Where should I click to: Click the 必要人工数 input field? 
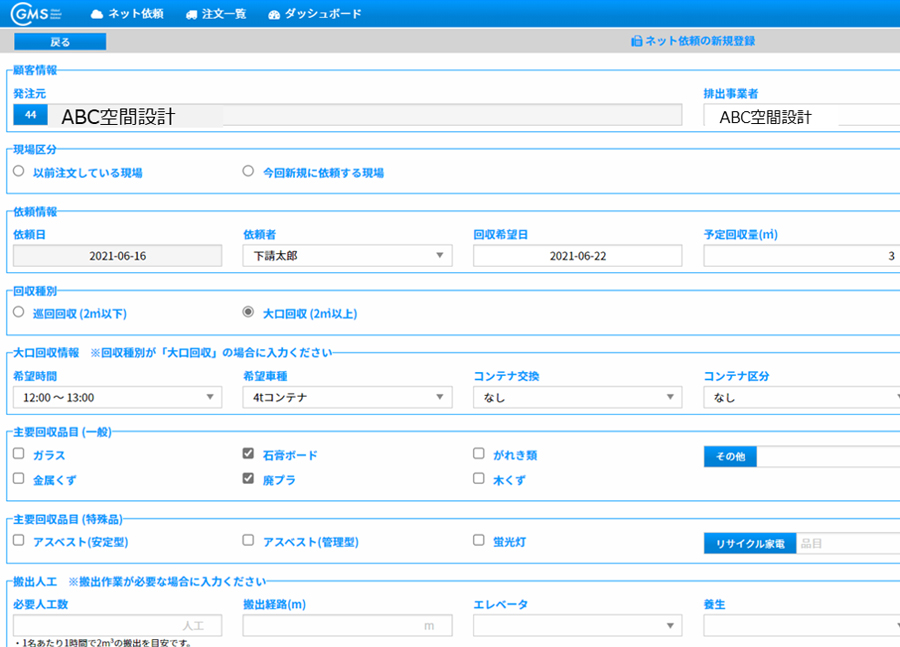tap(118, 625)
